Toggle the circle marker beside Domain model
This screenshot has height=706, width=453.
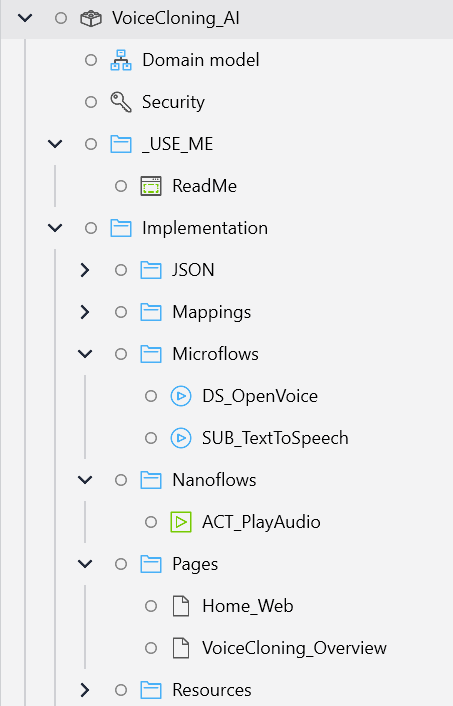click(x=91, y=60)
